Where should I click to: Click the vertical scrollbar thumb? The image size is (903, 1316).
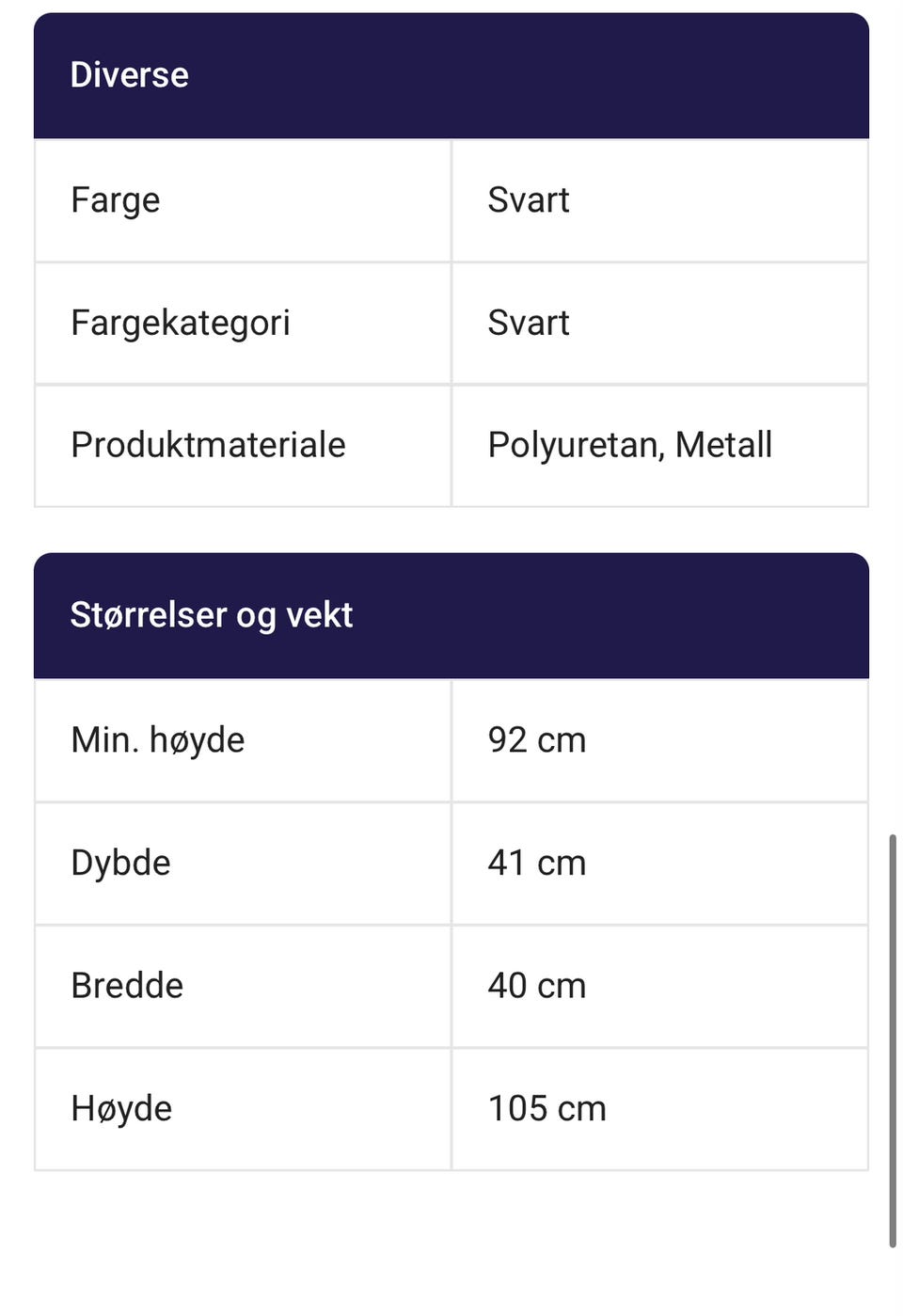tap(892, 1039)
